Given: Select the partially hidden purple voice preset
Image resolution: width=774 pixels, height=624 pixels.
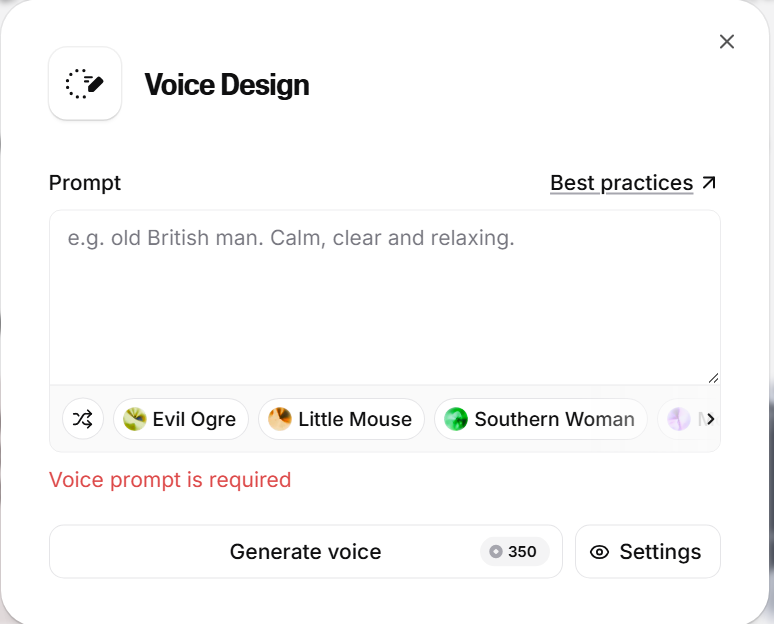Looking at the screenshot, I should 680,419.
